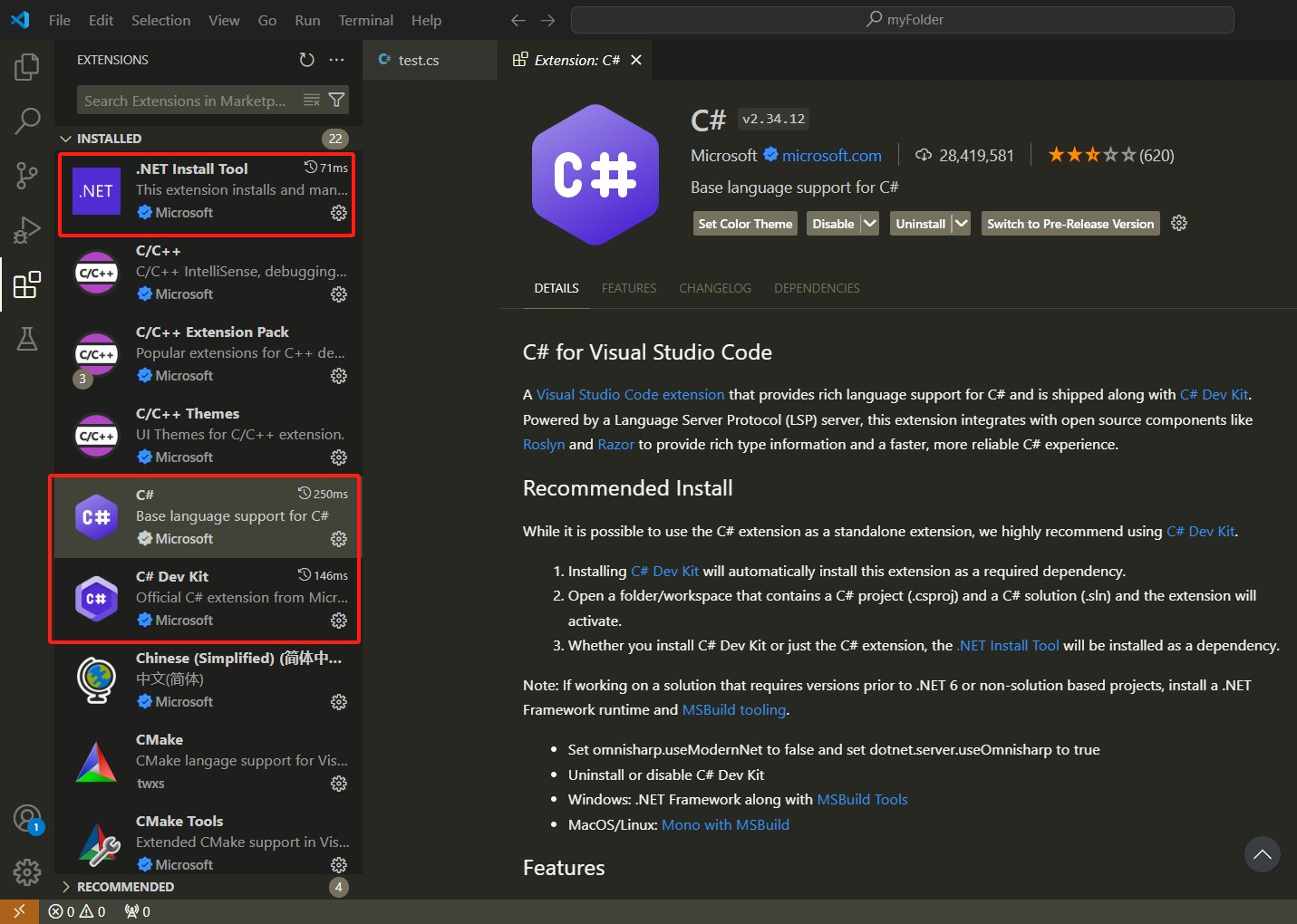The height and width of the screenshot is (924, 1297).
Task: Open the File menu
Action: pos(60,20)
